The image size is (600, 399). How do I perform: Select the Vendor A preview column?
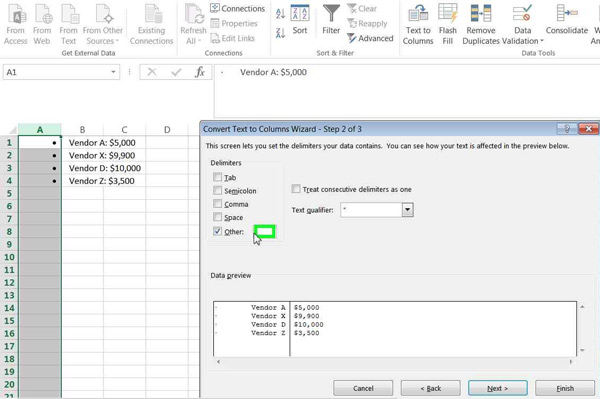coord(252,329)
